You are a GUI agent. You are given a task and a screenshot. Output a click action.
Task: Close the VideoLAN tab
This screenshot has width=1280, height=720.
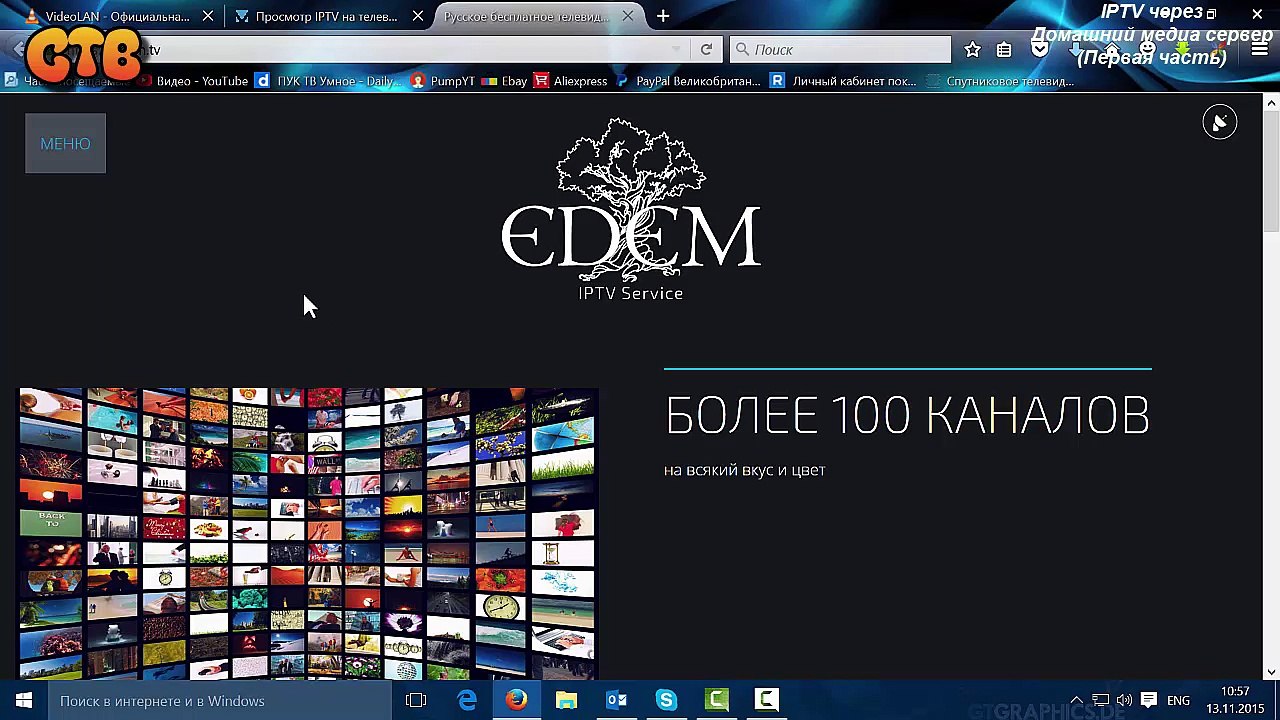pyautogui.click(x=208, y=17)
